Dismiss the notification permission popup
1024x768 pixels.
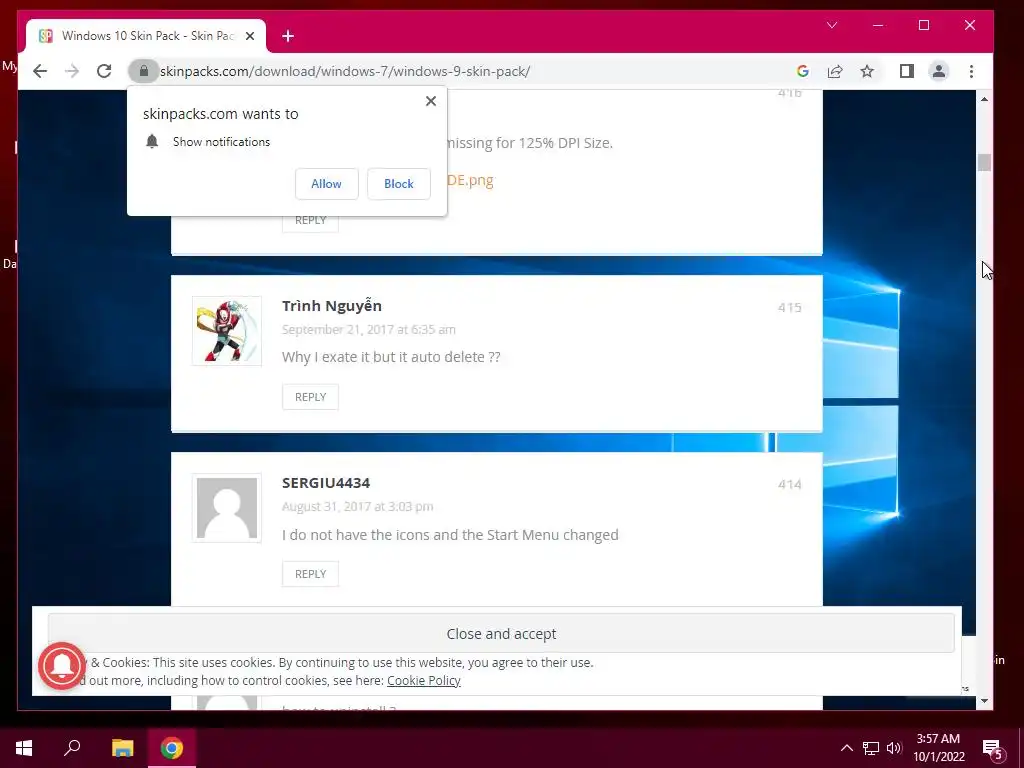click(x=430, y=101)
